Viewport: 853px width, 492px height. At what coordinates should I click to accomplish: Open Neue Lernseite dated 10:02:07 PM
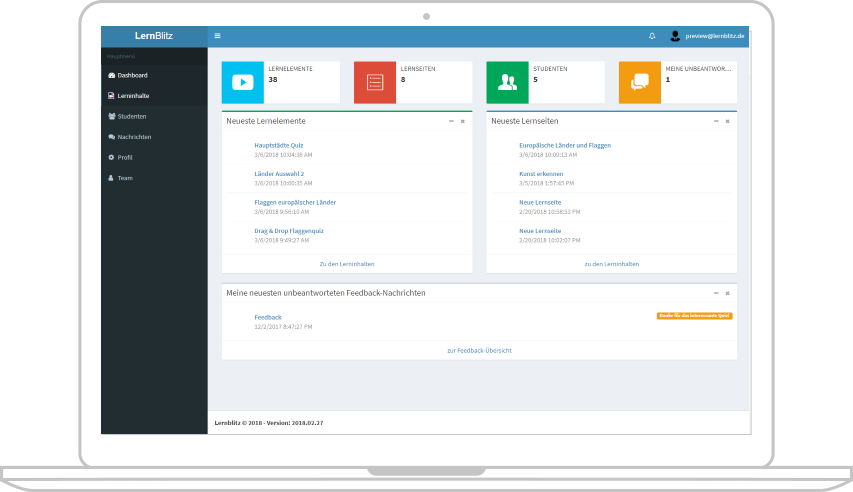[x=540, y=231]
